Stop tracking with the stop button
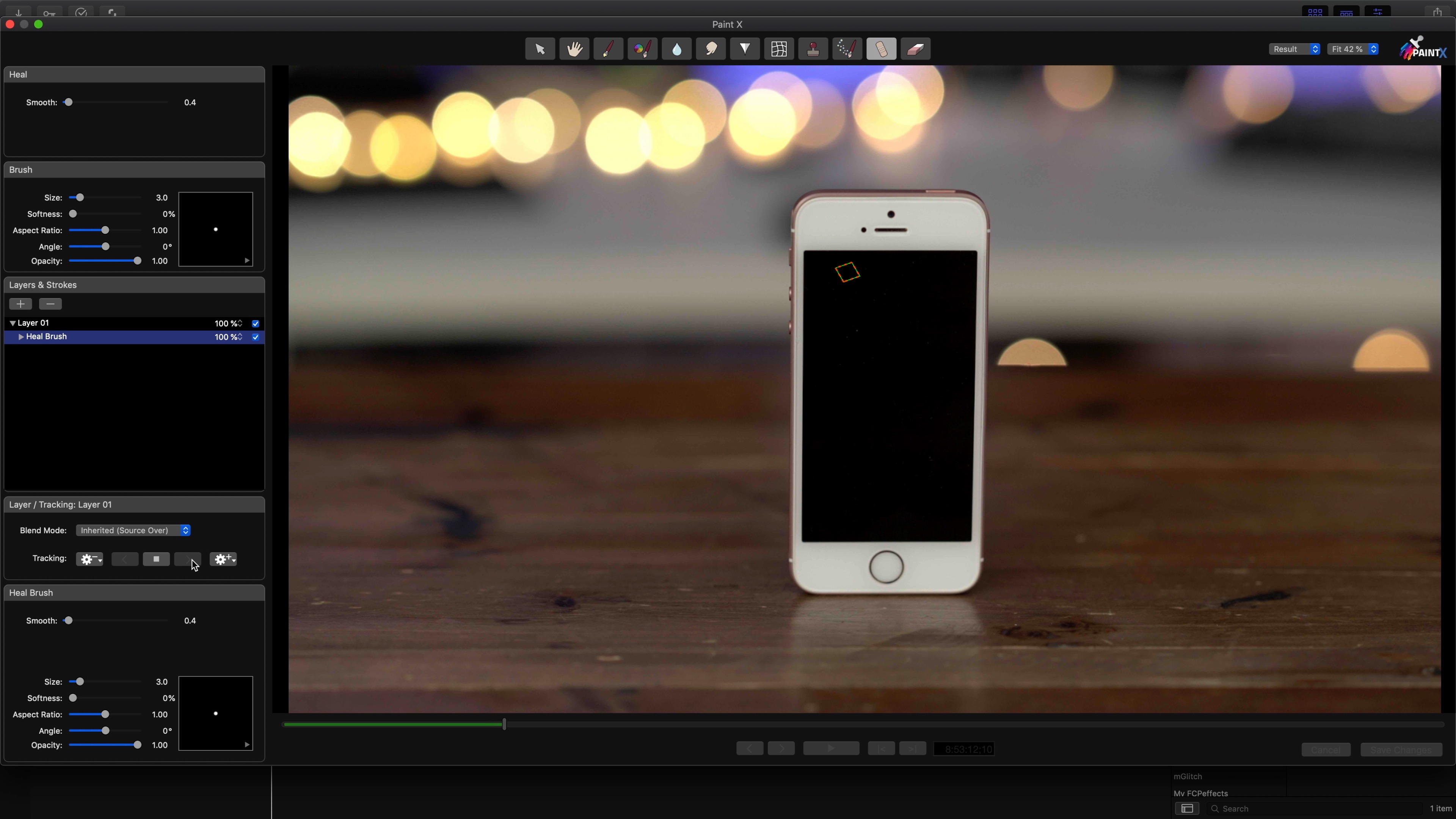The image size is (1456, 819). [156, 559]
